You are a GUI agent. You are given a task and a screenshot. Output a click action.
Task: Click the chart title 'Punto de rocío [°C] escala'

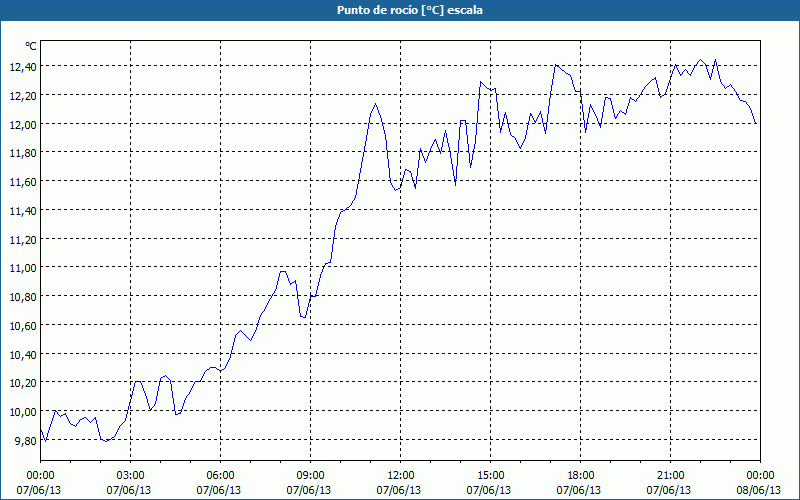[410, 10]
